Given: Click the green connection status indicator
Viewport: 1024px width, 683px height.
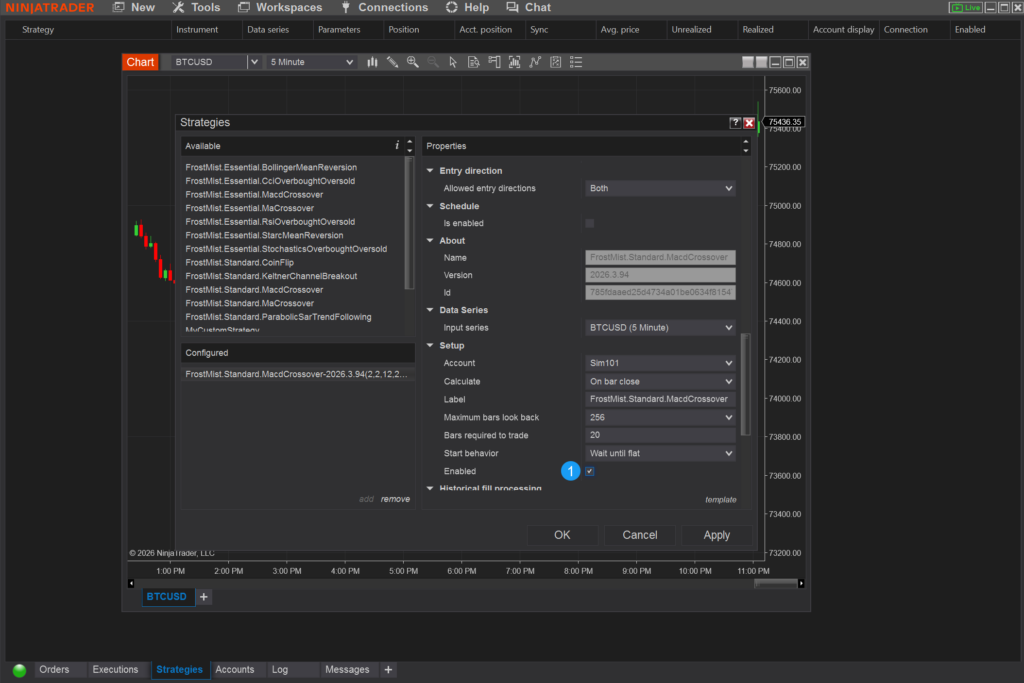Looking at the screenshot, I should [x=19, y=670].
